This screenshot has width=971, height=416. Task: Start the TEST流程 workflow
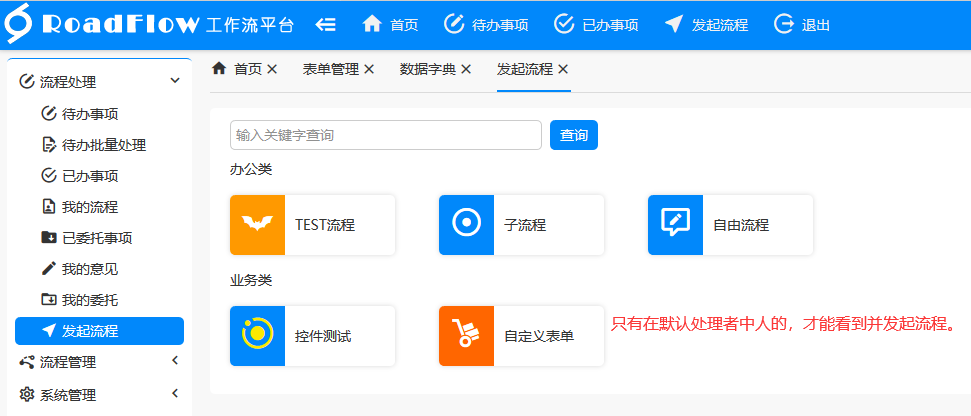point(313,225)
